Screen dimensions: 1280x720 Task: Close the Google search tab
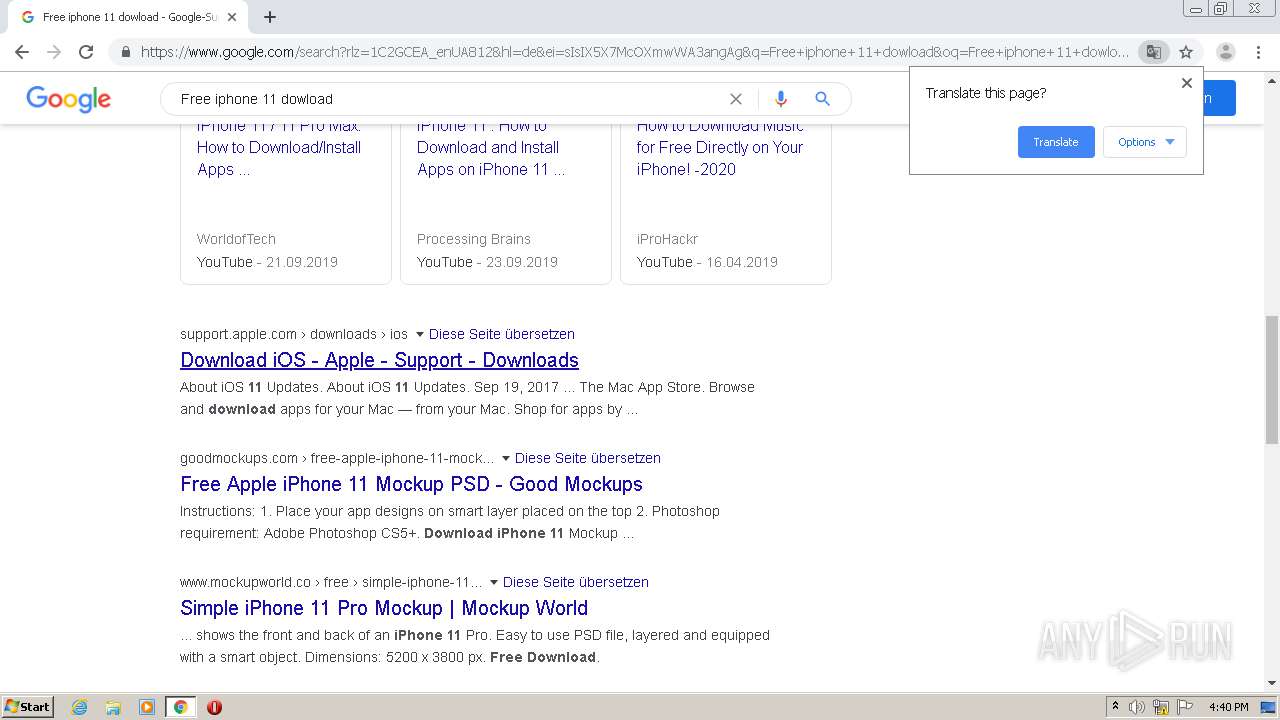(233, 17)
